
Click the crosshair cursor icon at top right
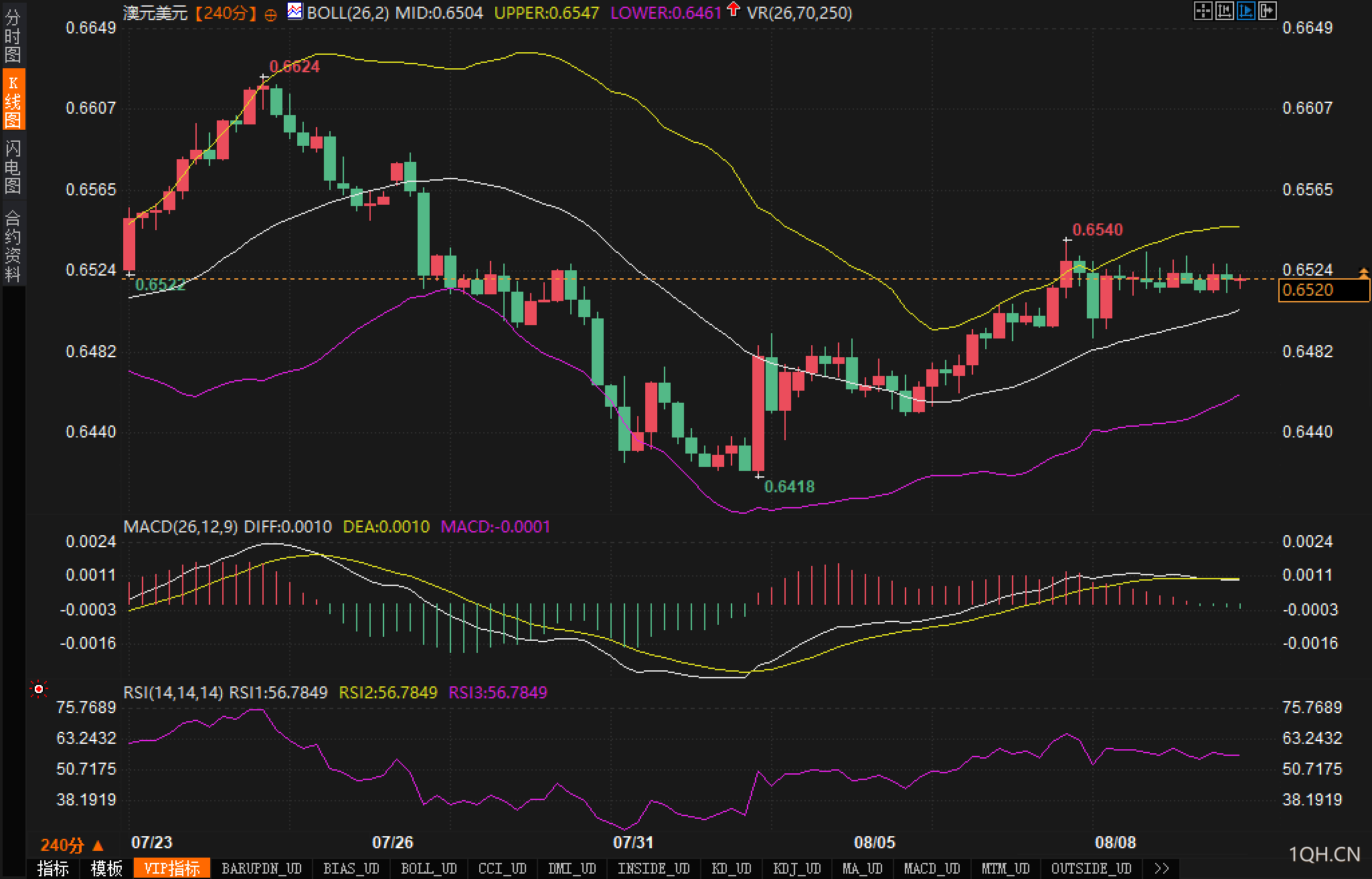(x=1203, y=11)
